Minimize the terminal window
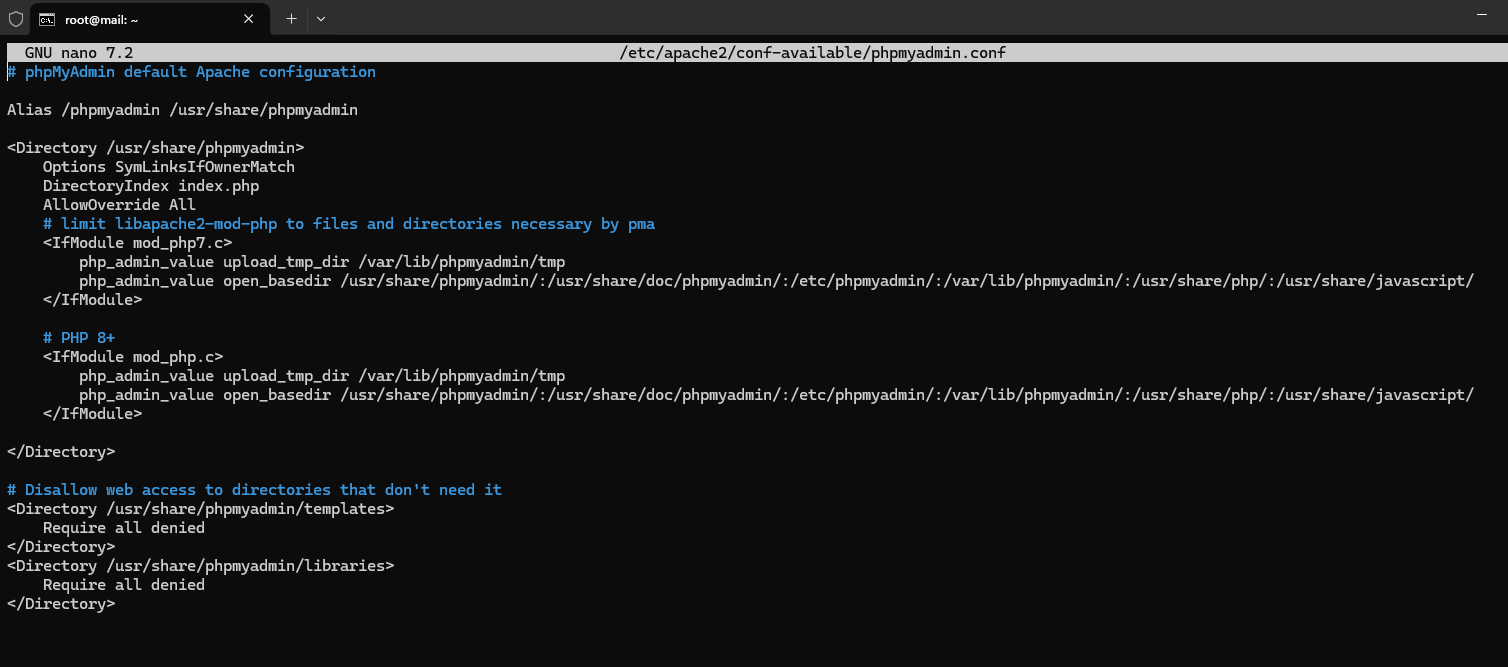The image size is (1508, 667). pos(1481,15)
